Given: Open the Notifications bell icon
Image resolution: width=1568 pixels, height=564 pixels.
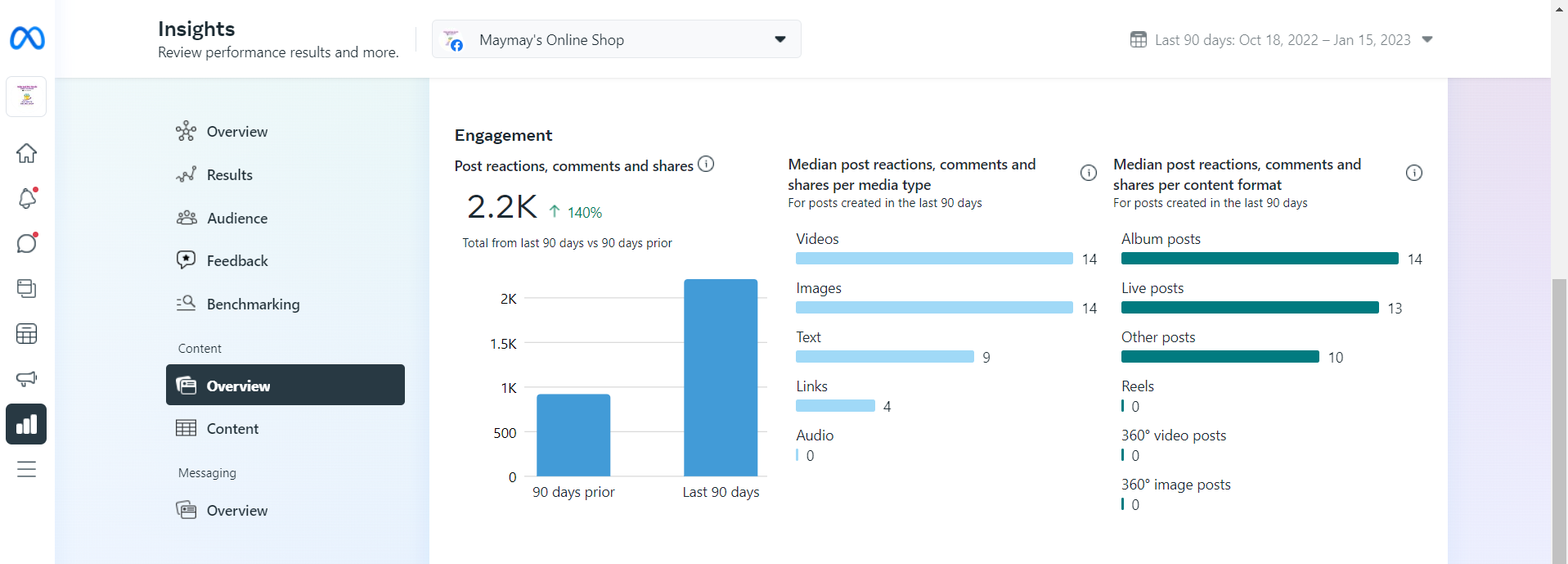Looking at the screenshot, I should [27, 198].
